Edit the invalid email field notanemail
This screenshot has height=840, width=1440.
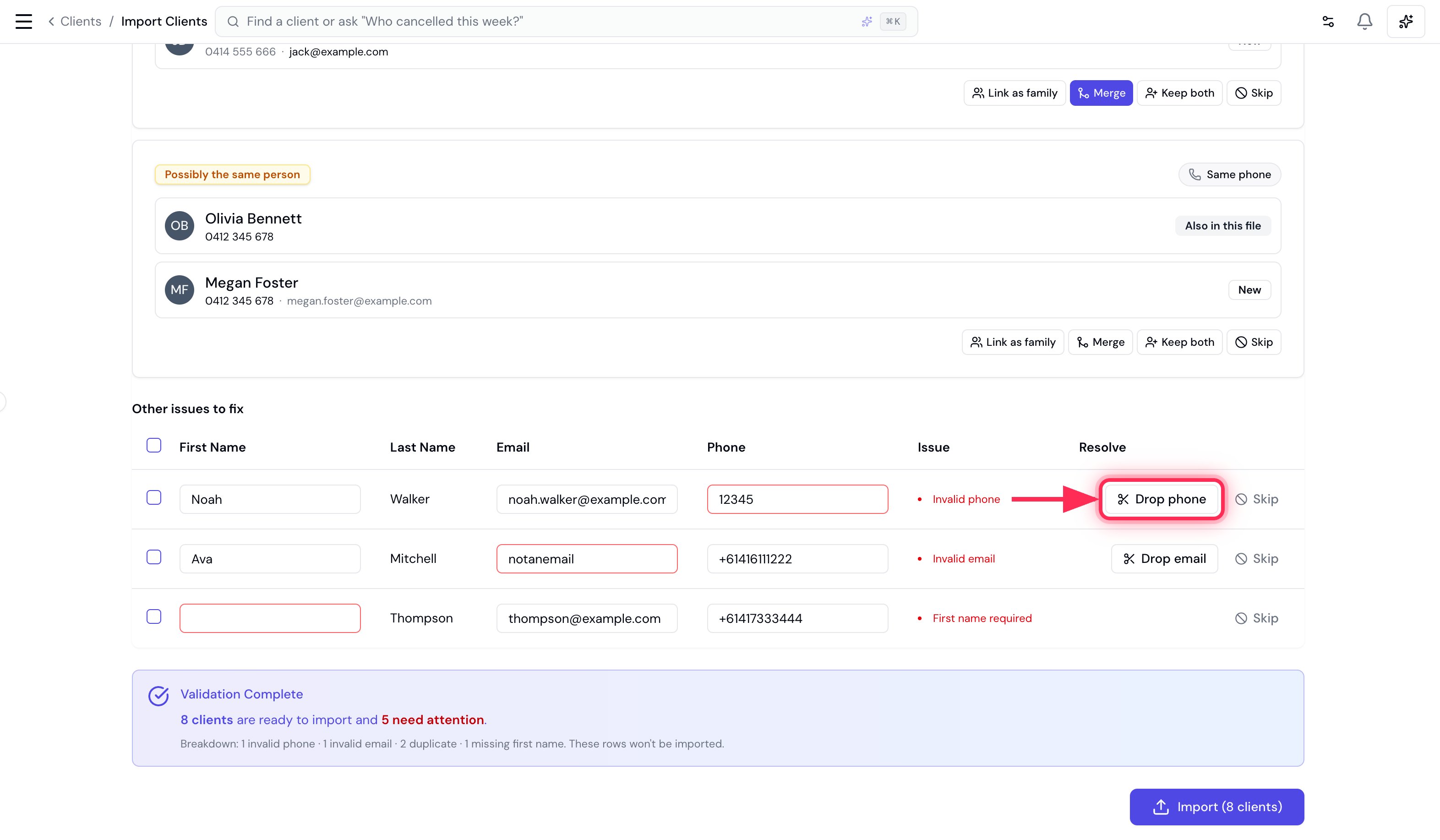point(587,559)
